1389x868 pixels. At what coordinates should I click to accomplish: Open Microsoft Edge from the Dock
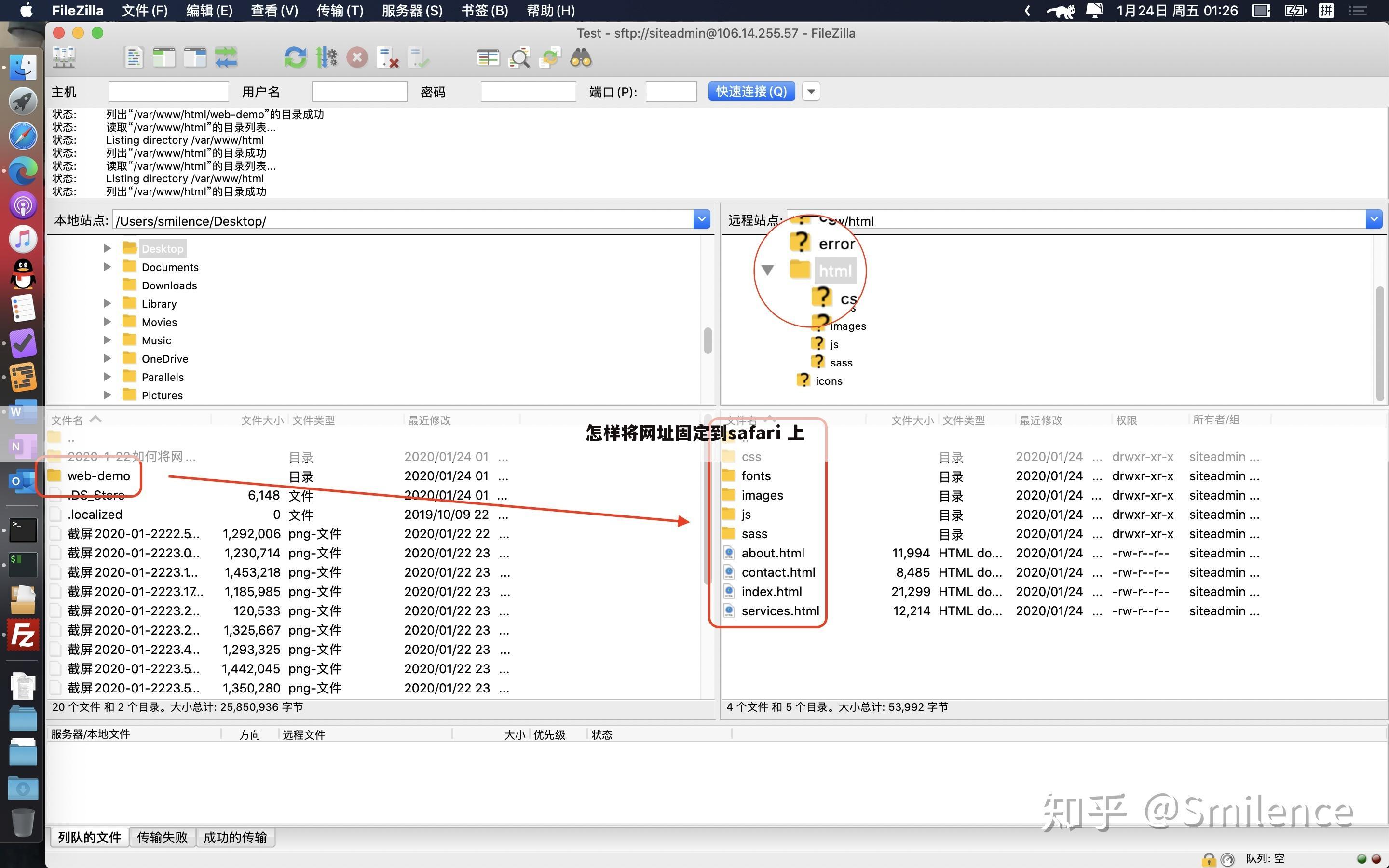pyautogui.click(x=23, y=171)
